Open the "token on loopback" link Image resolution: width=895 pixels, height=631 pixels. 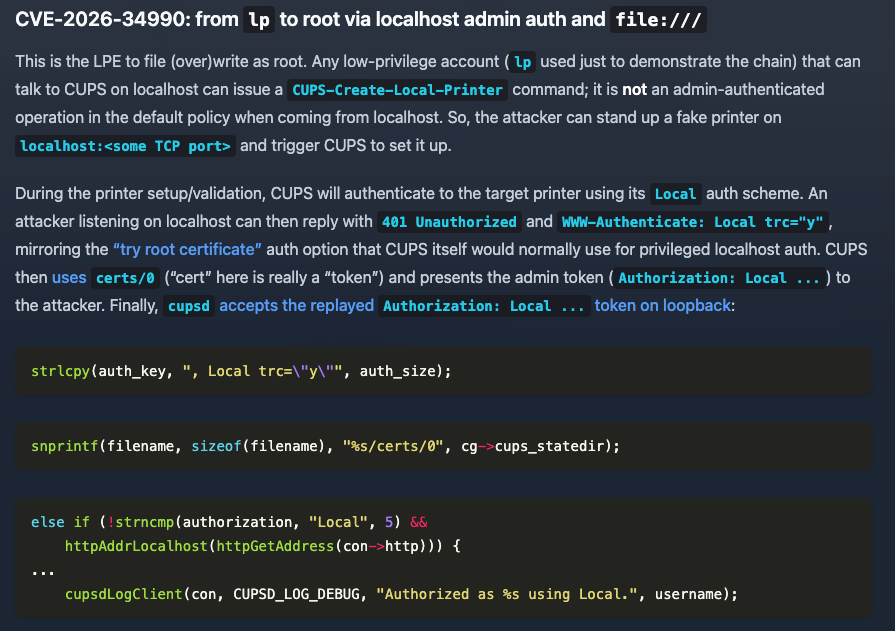[663, 306]
